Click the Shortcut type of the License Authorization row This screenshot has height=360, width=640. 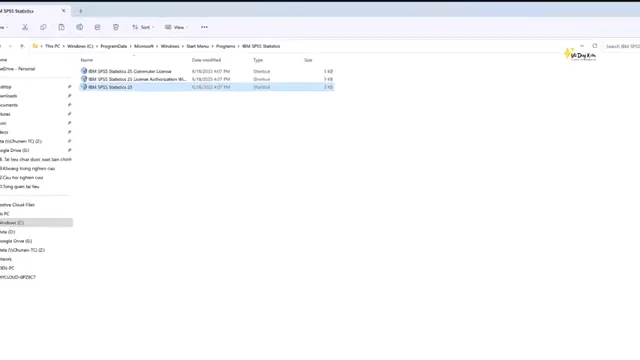(x=261, y=79)
